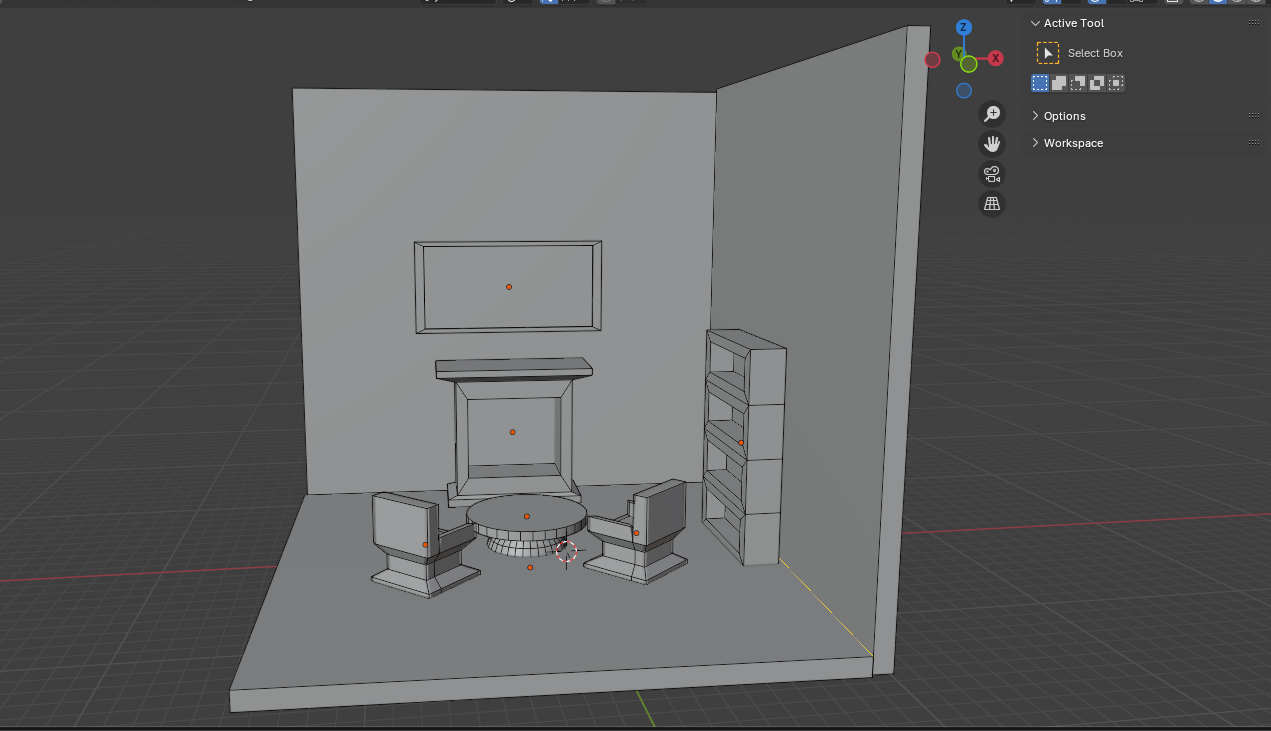1271x731 pixels.
Task: Choose the 'Intersect selection' mode icon
Action: point(1116,83)
